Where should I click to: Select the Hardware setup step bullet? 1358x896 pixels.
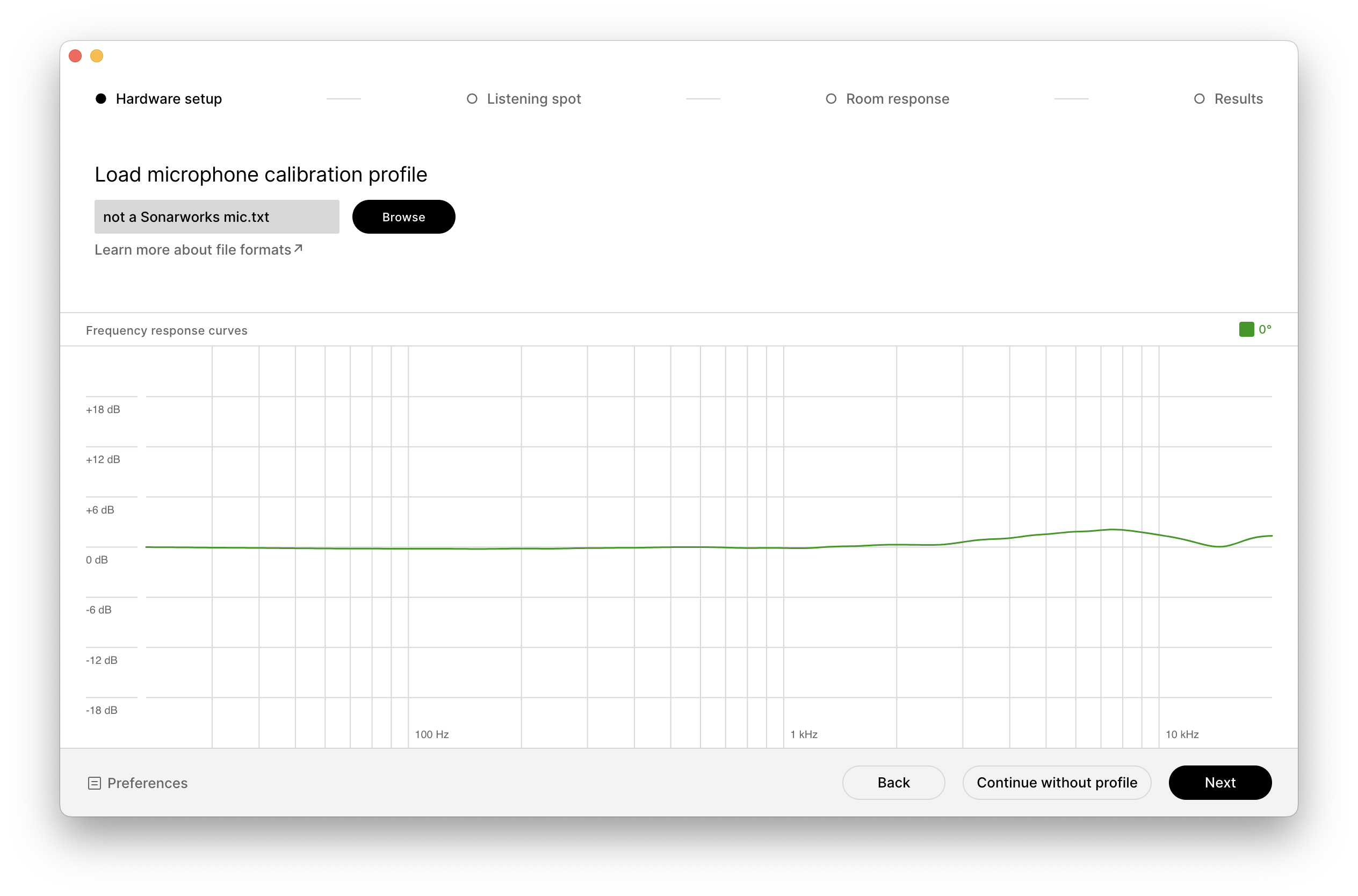[x=101, y=99]
